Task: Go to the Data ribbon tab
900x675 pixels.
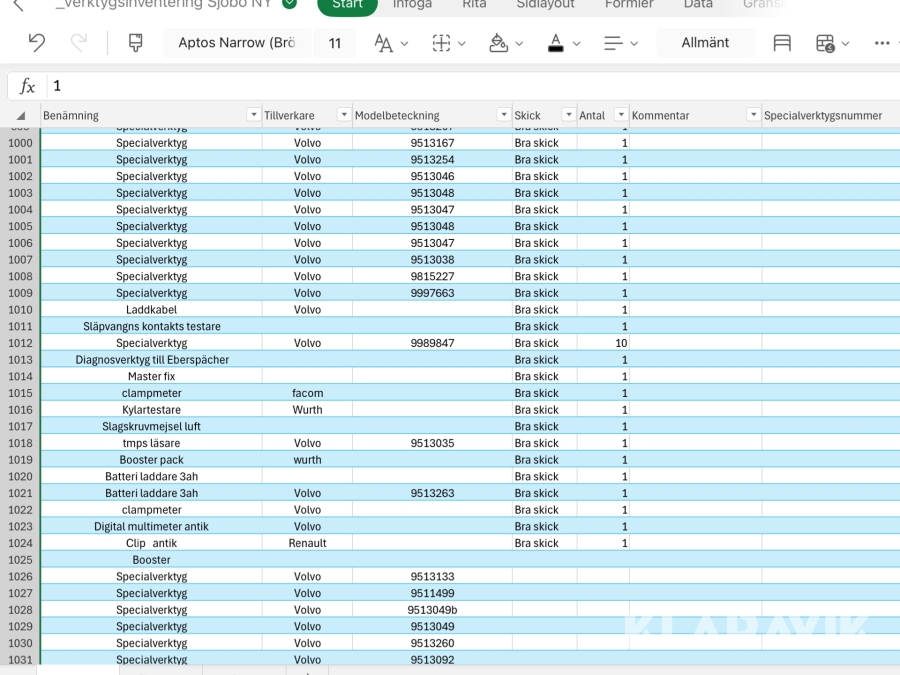Action: pyautogui.click(x=698, y=4)
